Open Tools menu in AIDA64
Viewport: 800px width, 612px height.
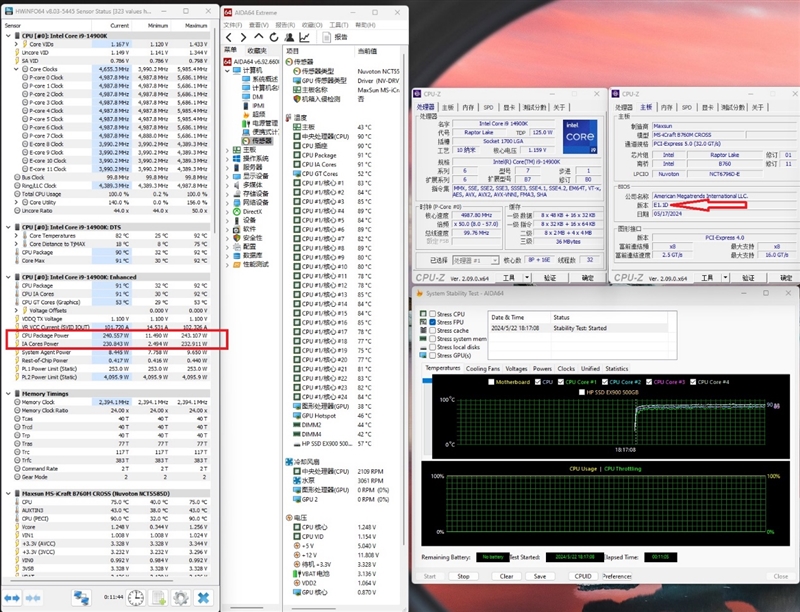click(339, 24)
